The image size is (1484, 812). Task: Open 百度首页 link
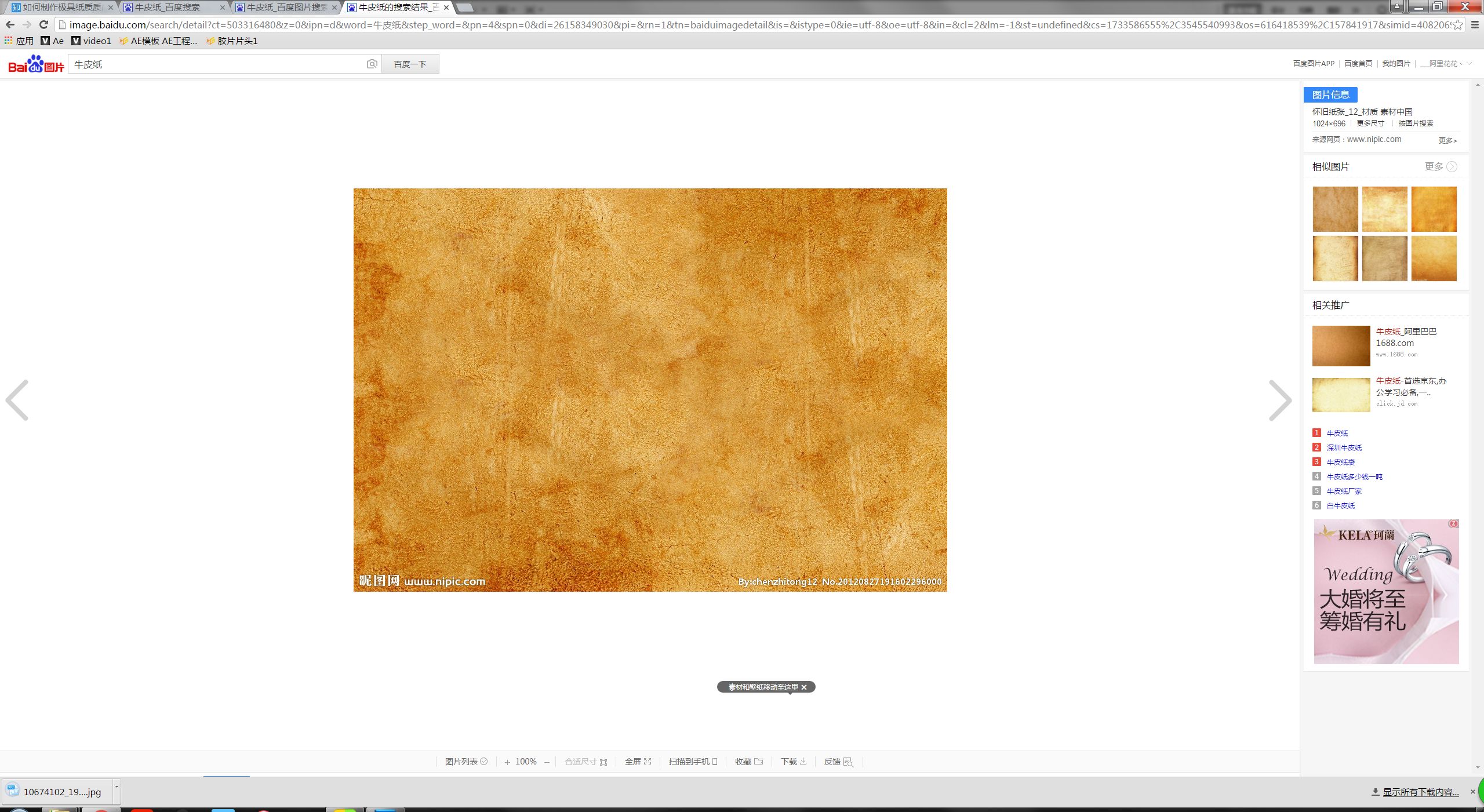pos(1358,64)
